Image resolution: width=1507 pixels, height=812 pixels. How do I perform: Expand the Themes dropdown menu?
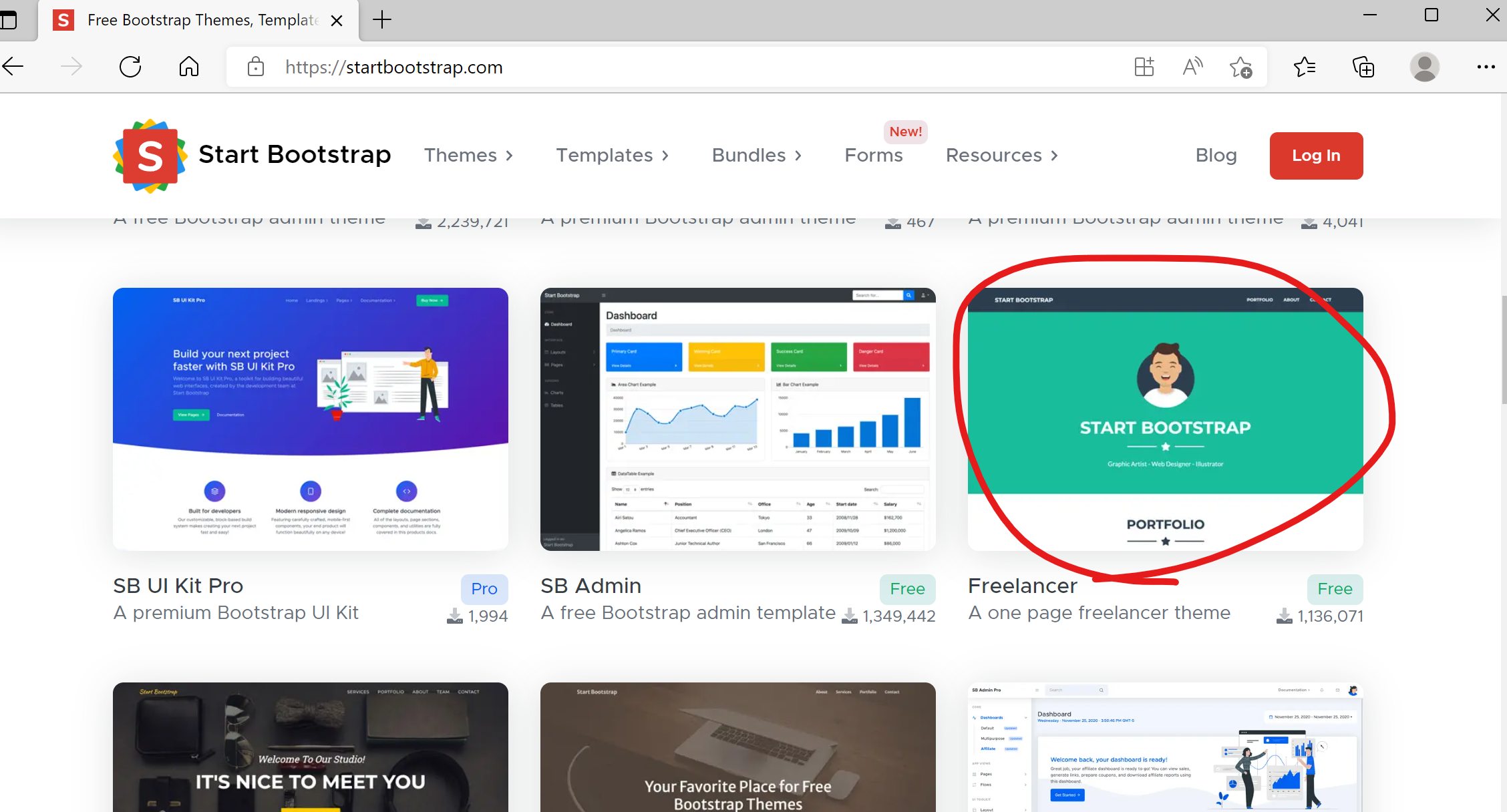click(468, 156)
